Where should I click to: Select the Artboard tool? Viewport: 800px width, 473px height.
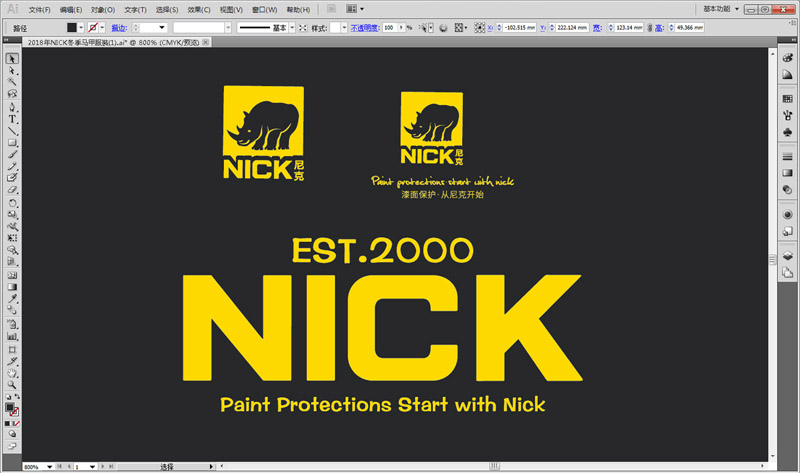coord(12,350)
